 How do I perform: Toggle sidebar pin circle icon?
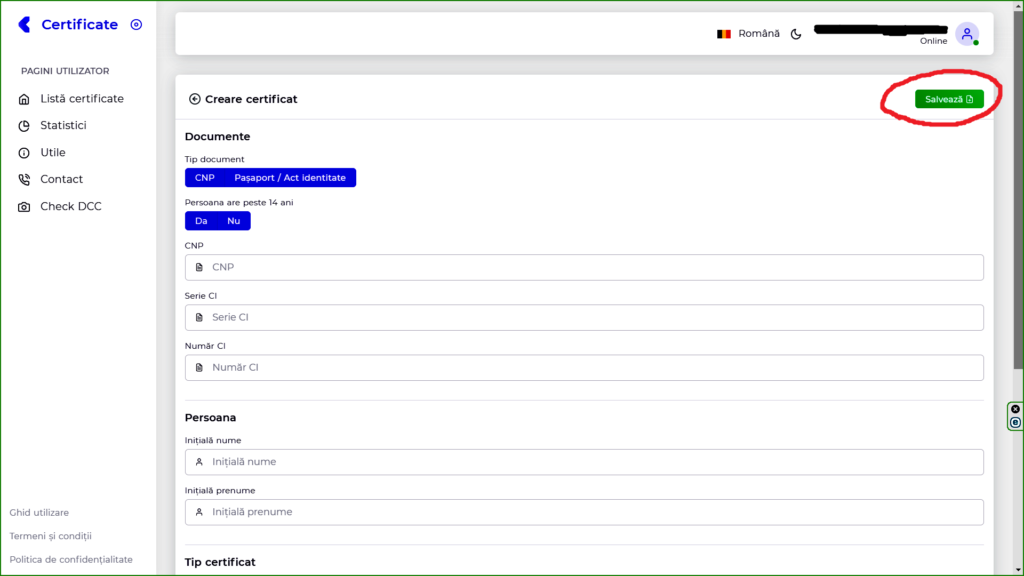pos(137,25)
